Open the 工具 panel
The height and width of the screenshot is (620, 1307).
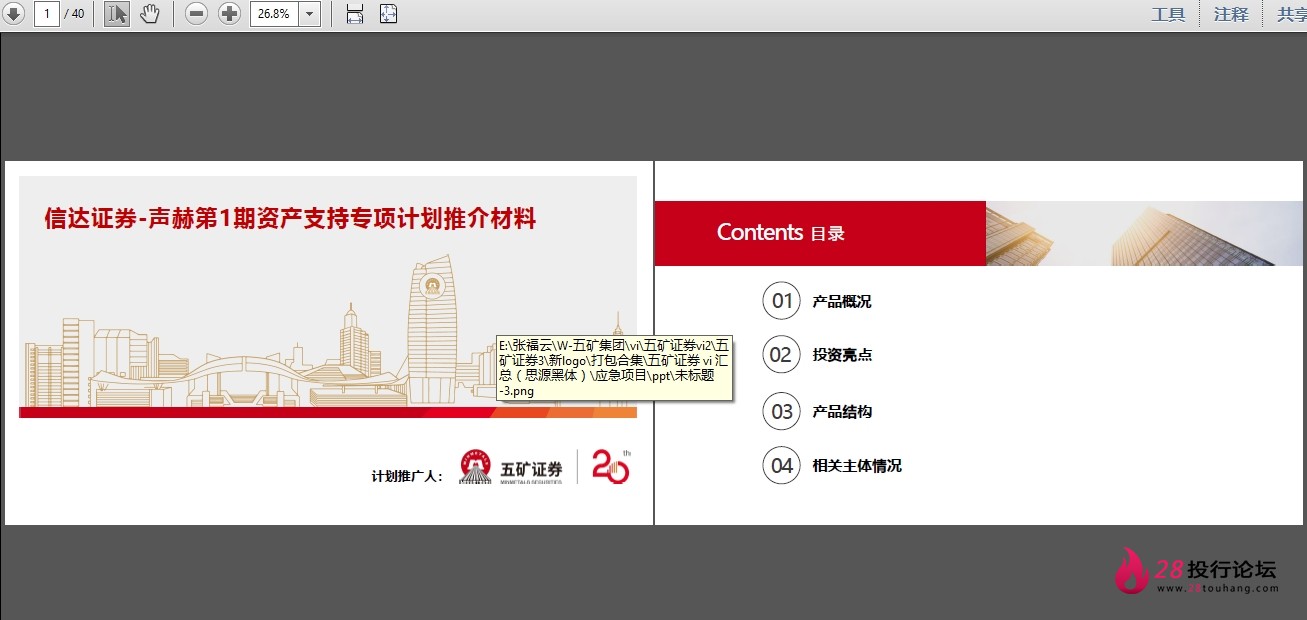[x=1168, y=14]
